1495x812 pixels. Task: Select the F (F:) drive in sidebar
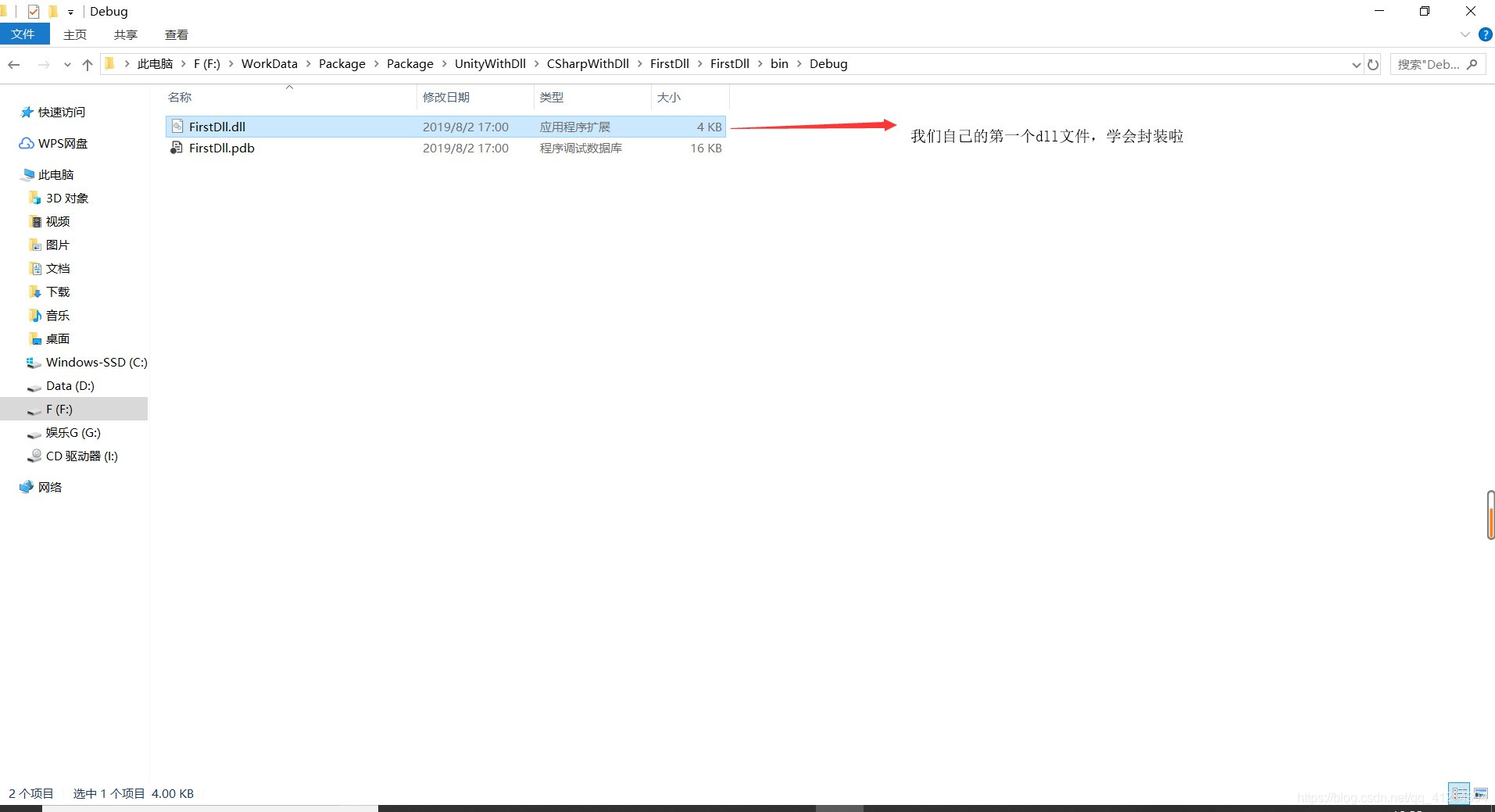[74, 409]
